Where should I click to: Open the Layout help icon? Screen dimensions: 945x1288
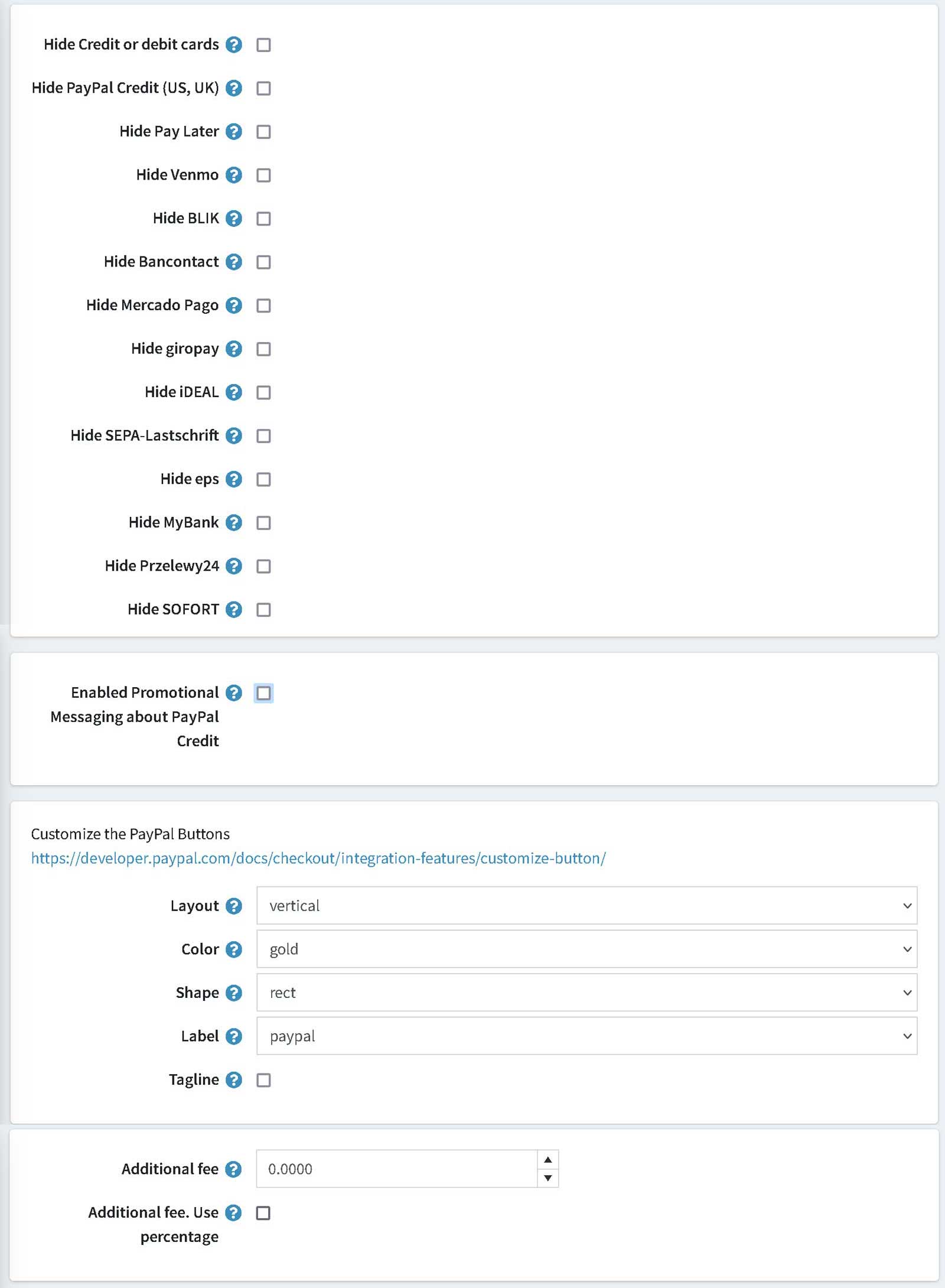coord(234,906)
